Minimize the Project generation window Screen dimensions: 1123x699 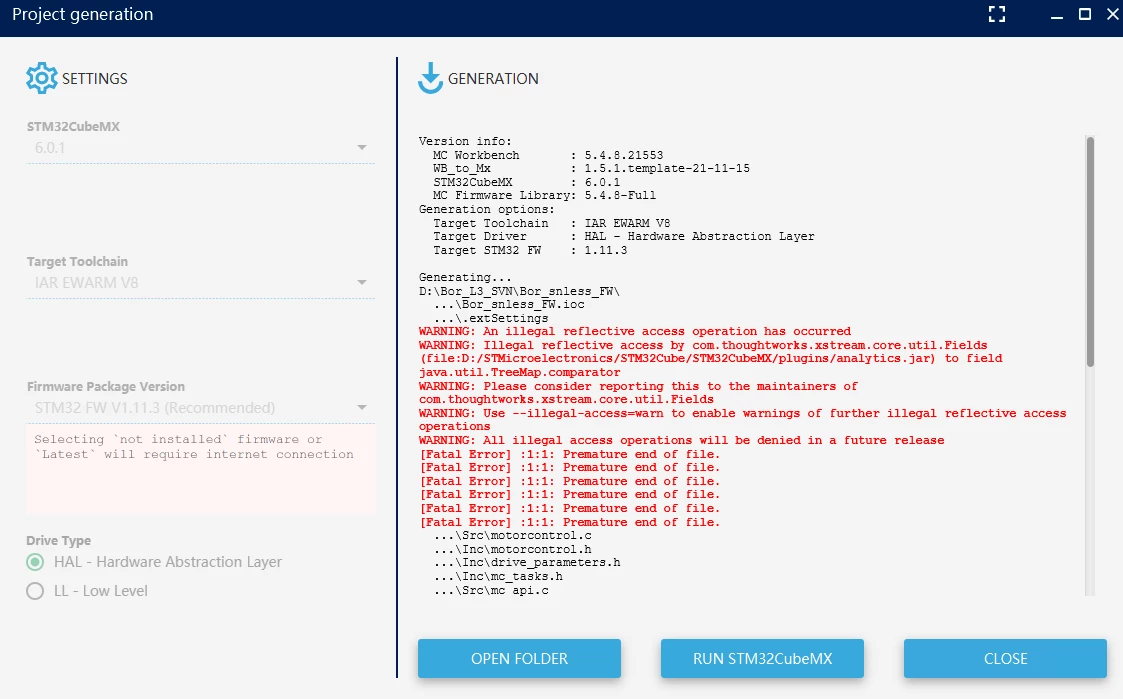point(1056,15)
